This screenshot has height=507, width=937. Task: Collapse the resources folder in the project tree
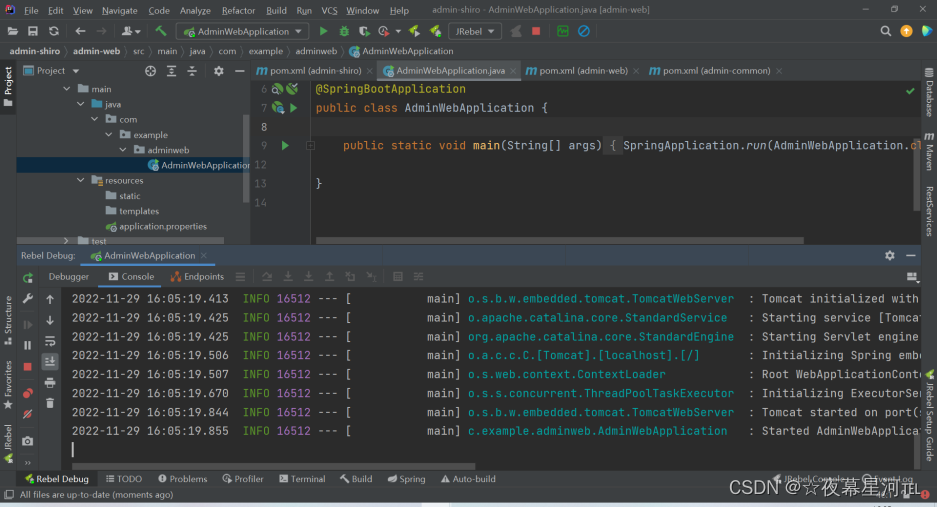82,181
